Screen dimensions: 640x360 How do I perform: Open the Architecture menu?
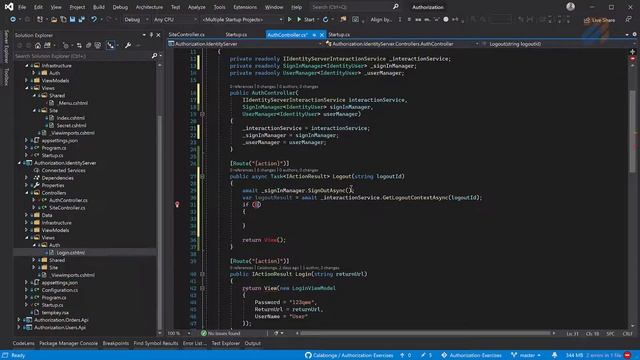pyautogui.click(x=149, y=7)
